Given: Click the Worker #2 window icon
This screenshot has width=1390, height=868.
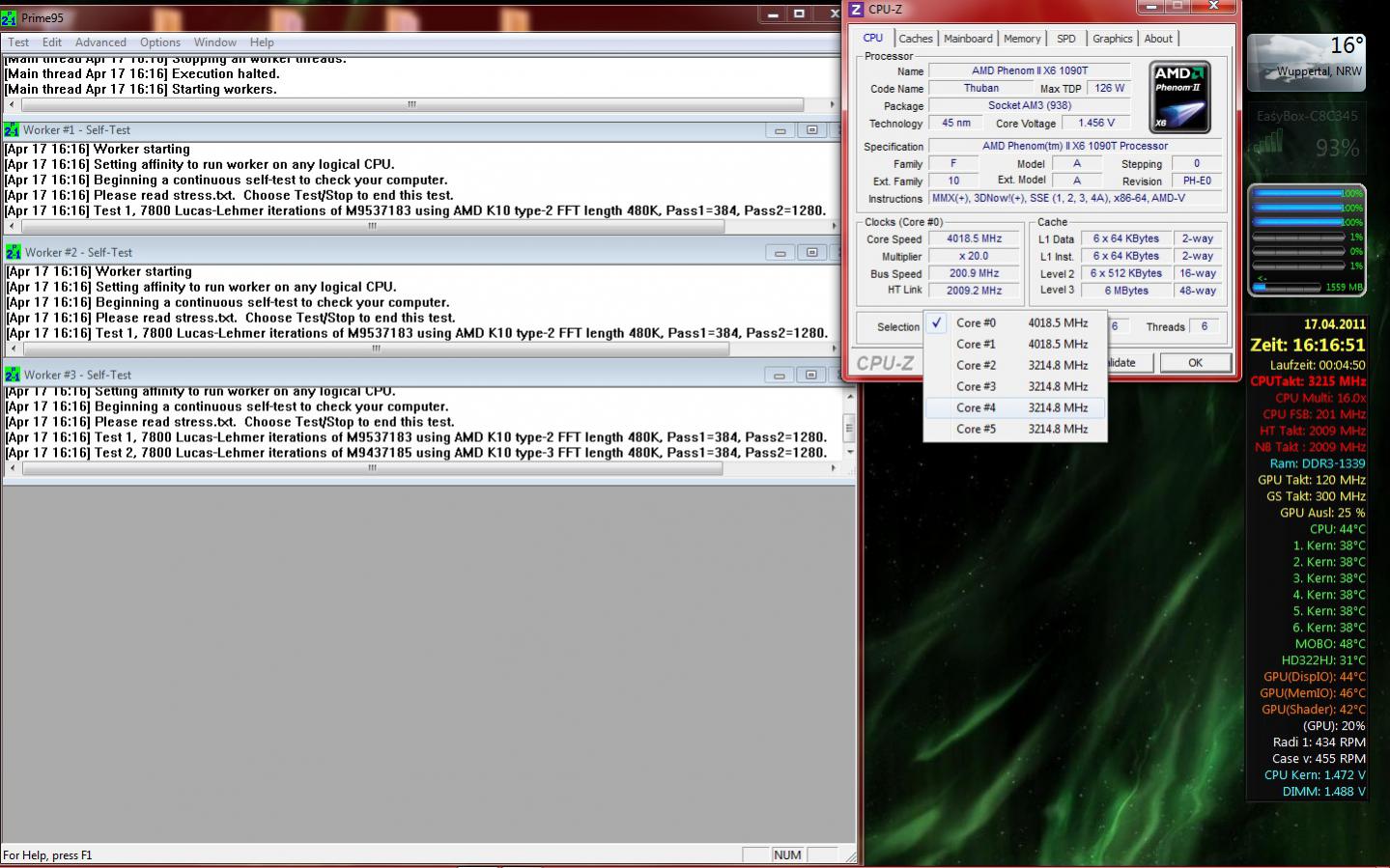Looking at the screenshot, I should click(13, 252).
